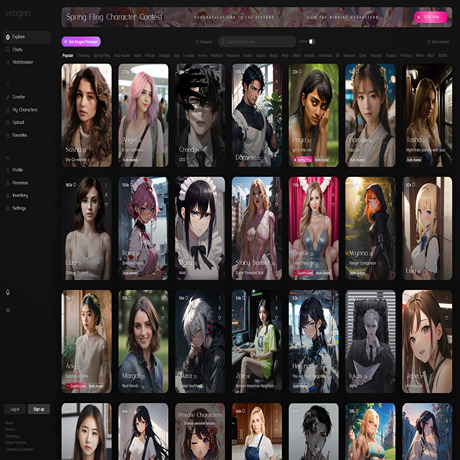
Task: Click the erogen logo
Action: click(x=18, y=13)
